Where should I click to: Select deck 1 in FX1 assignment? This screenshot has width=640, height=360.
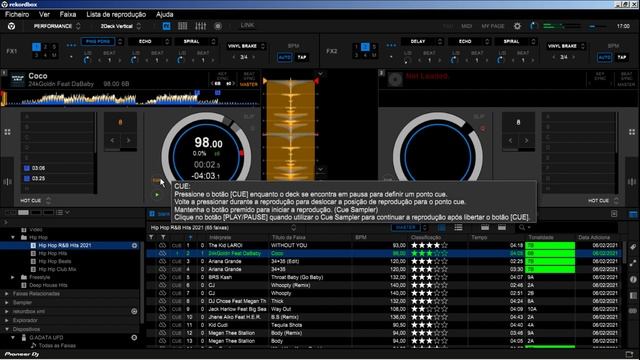click(x=36, y=47)
